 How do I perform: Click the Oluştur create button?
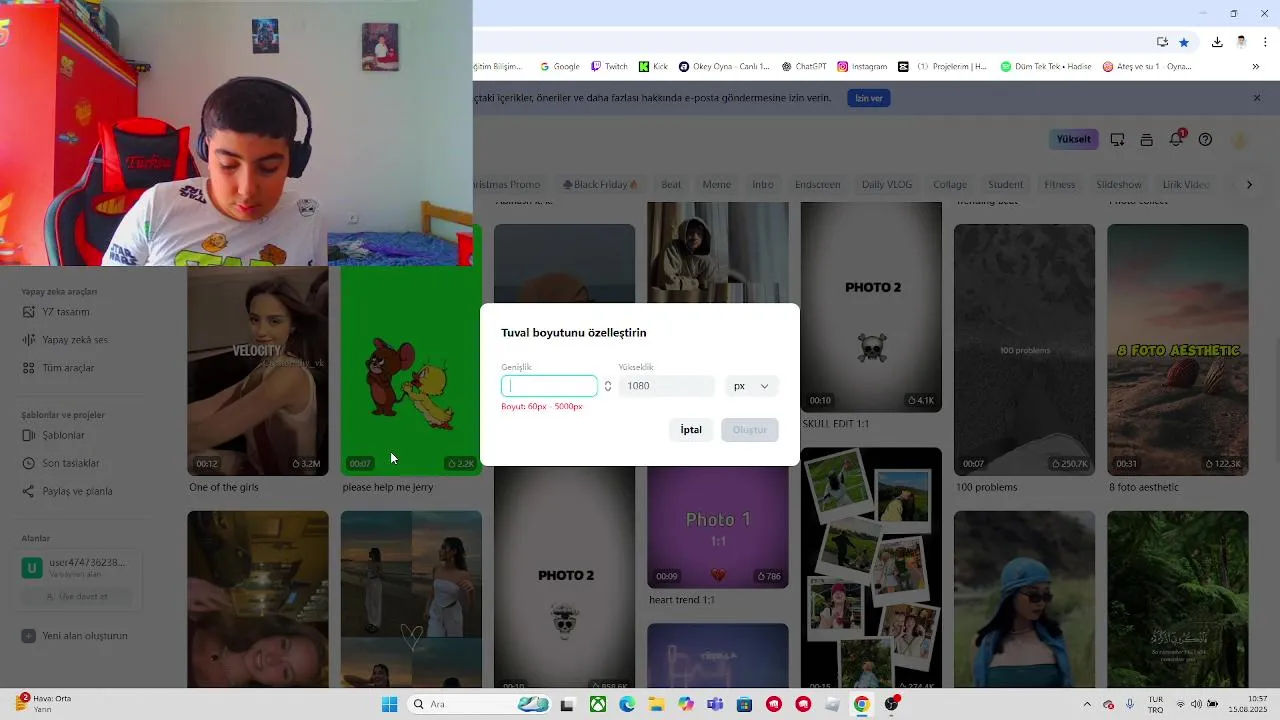[750, 430]
